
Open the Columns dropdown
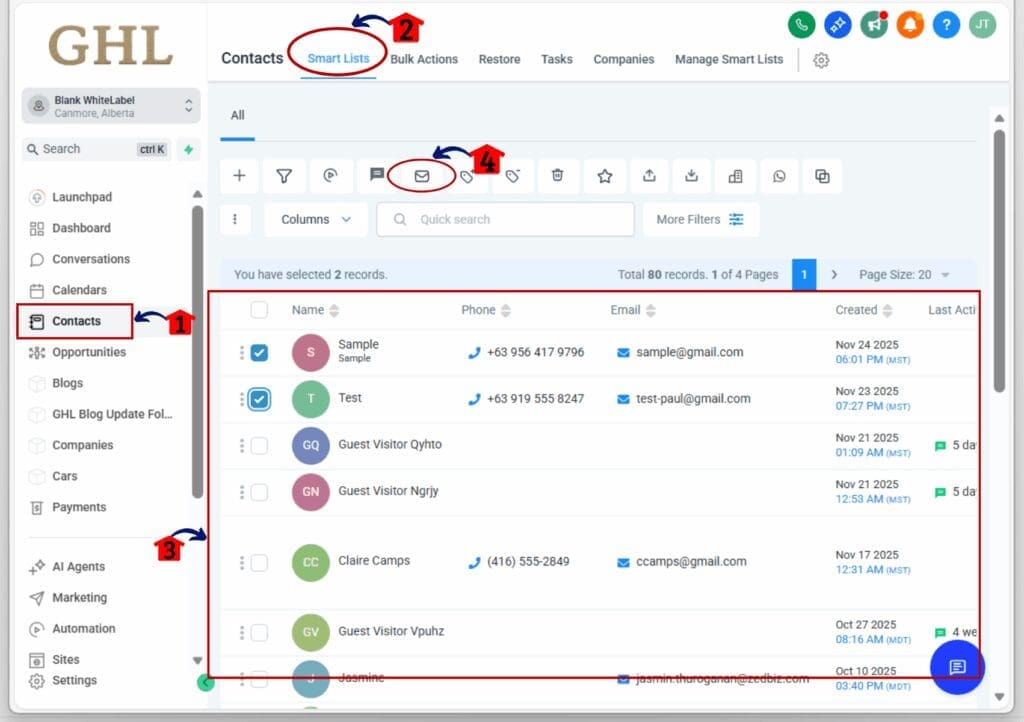(315, 219)
